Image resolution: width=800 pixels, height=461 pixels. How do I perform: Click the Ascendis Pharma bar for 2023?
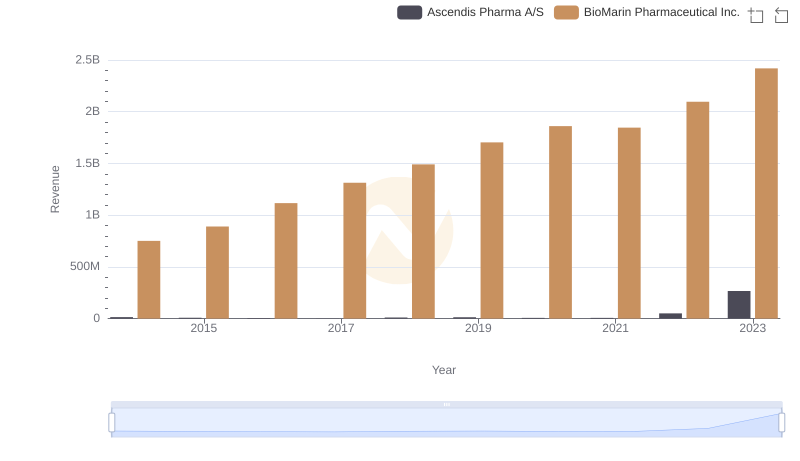tap(739, 305)
